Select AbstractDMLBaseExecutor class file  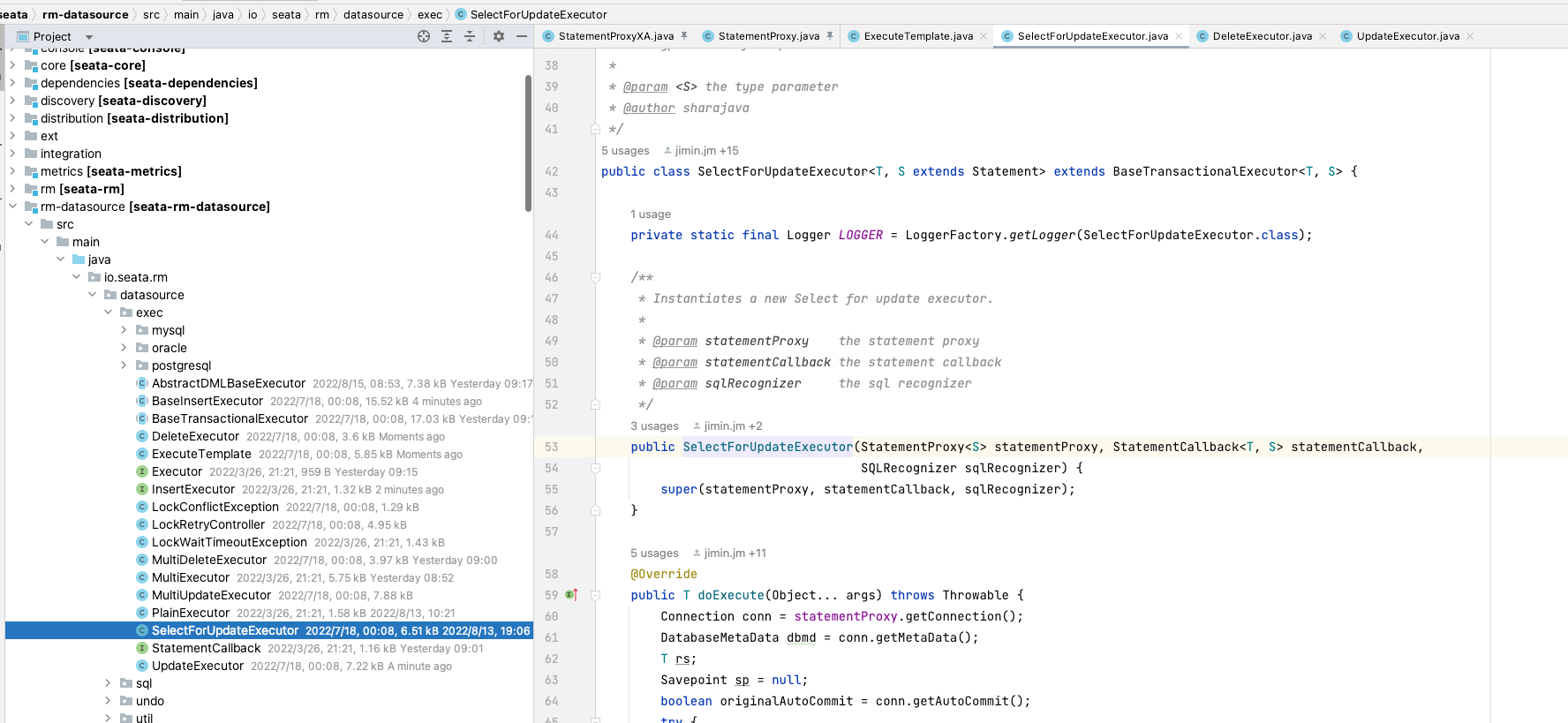coord(229,383)
